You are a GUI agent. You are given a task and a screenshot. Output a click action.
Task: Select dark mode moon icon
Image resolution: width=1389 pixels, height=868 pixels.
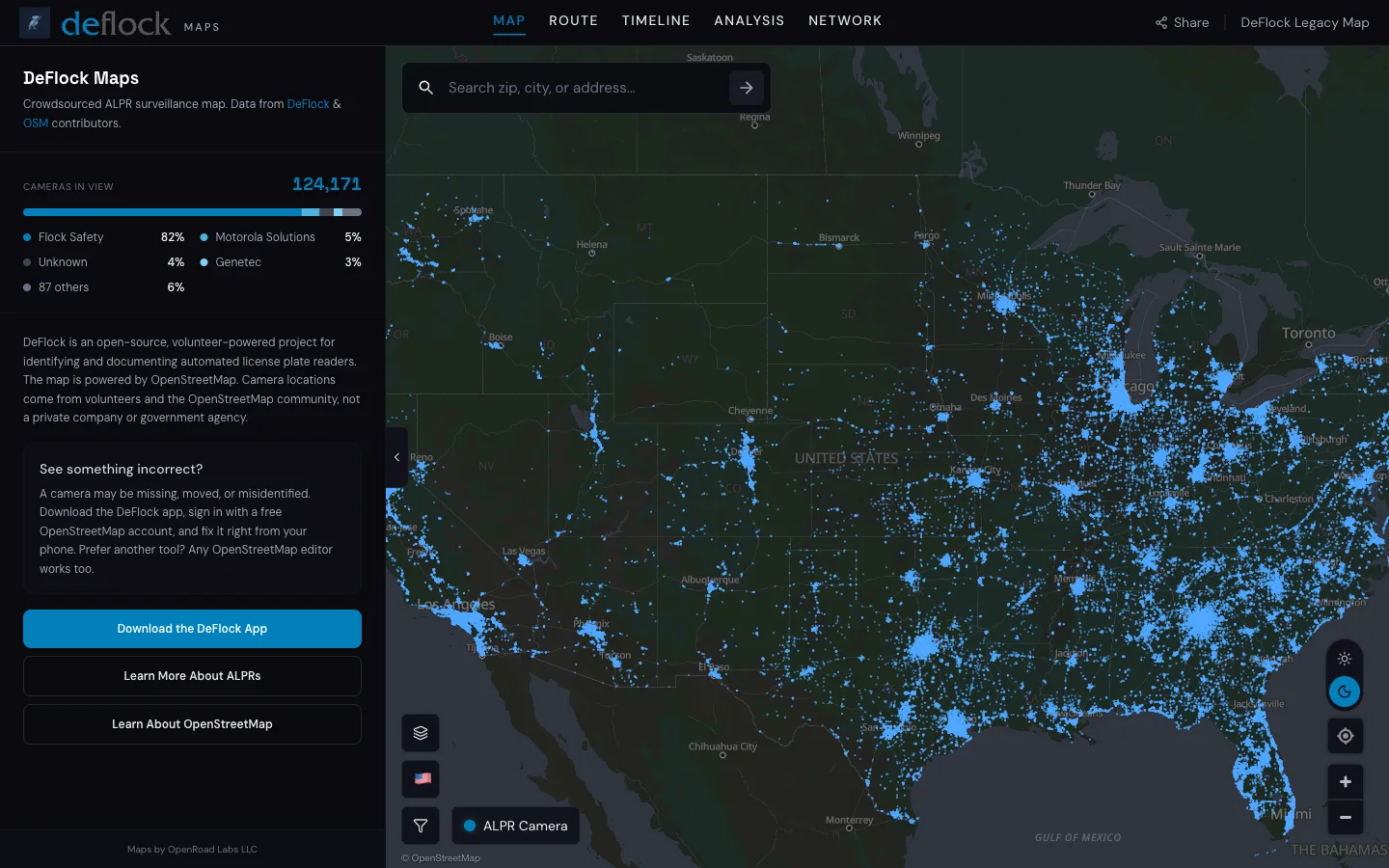(x=1345, y=692)
